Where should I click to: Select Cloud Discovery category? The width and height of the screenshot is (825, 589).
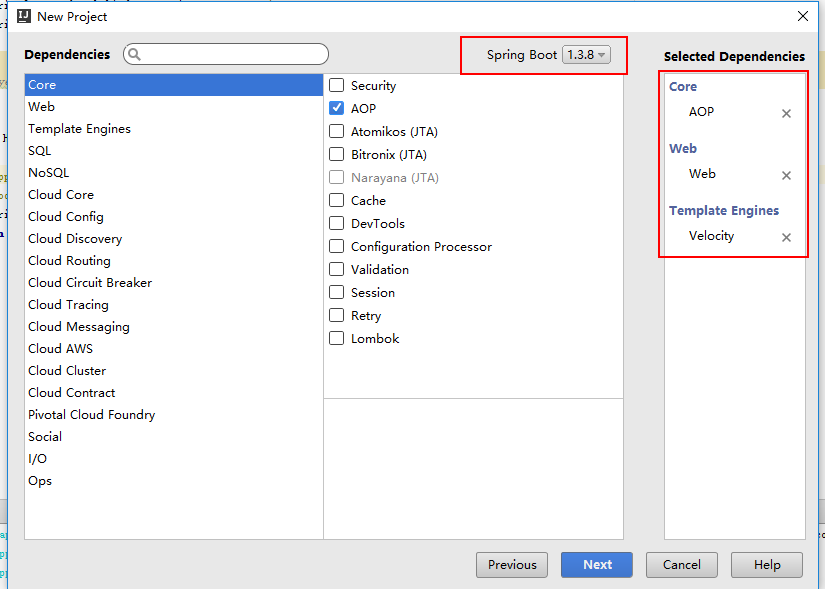tap(174, 239)
